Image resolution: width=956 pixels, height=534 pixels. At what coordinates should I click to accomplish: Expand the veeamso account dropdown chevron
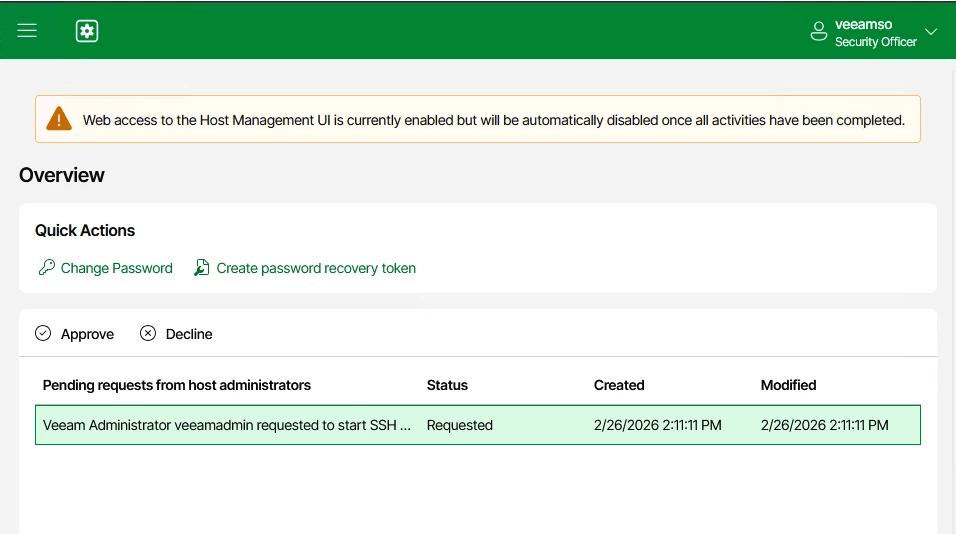(x=930, y=32)
